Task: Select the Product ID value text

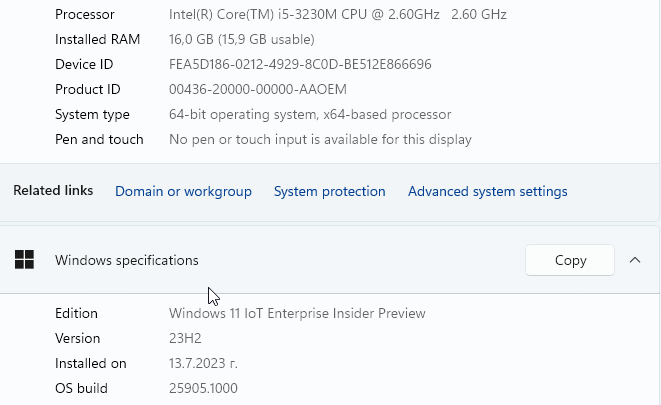Action: [258, 89]
